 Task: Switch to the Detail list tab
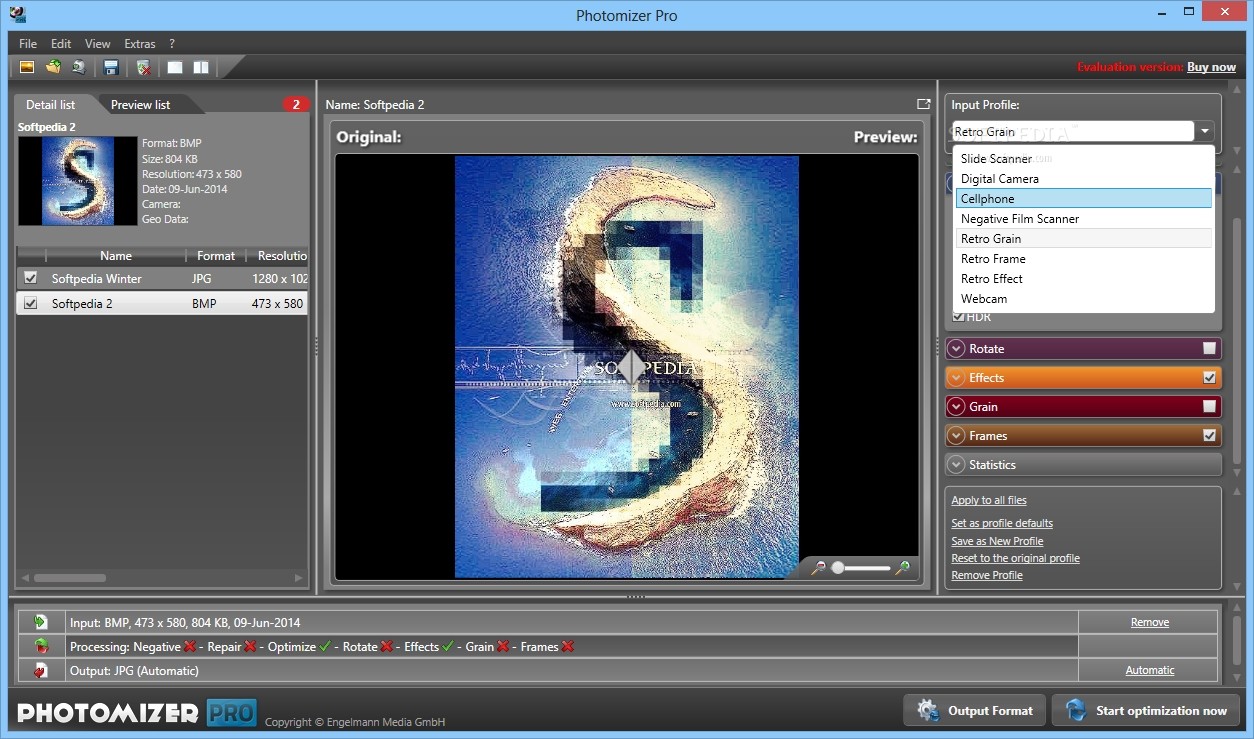pyautogui.click(x=50, y=105)
